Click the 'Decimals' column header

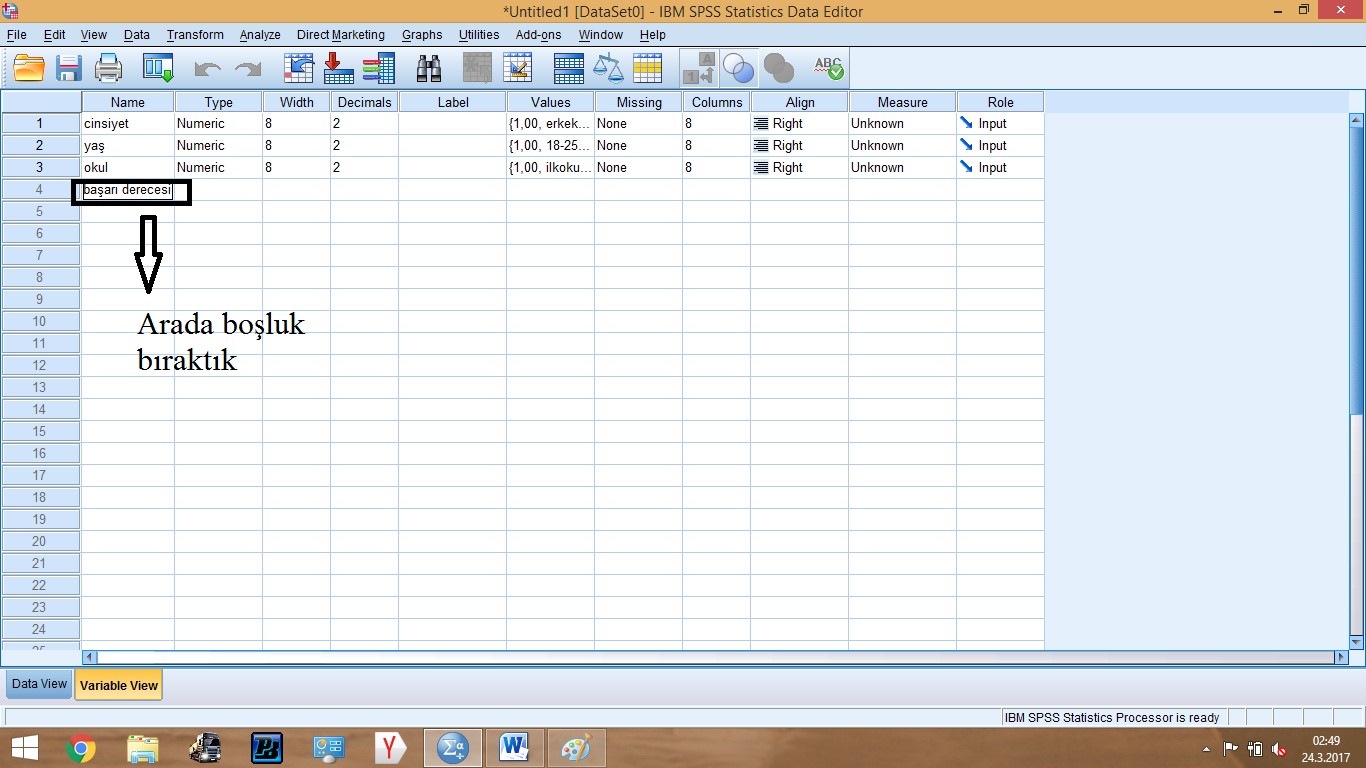364,102
